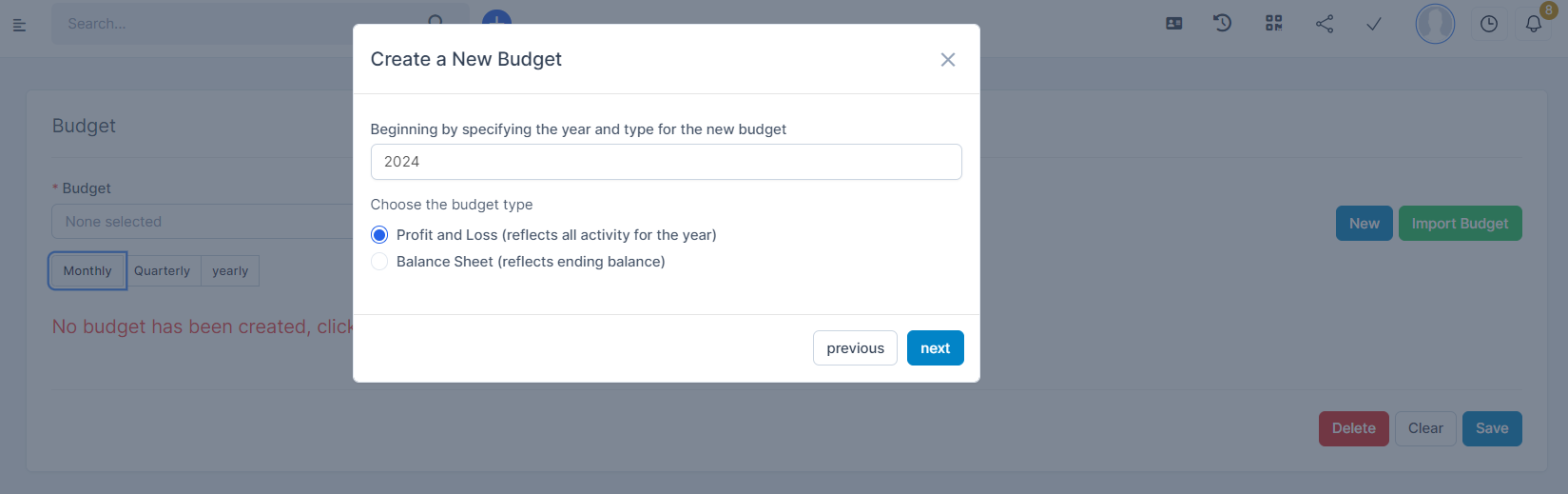Click the checkmark icon in header
The width and height of the screenshot is (1568, 494).
pyautogui.click(x=1374, y=25)
